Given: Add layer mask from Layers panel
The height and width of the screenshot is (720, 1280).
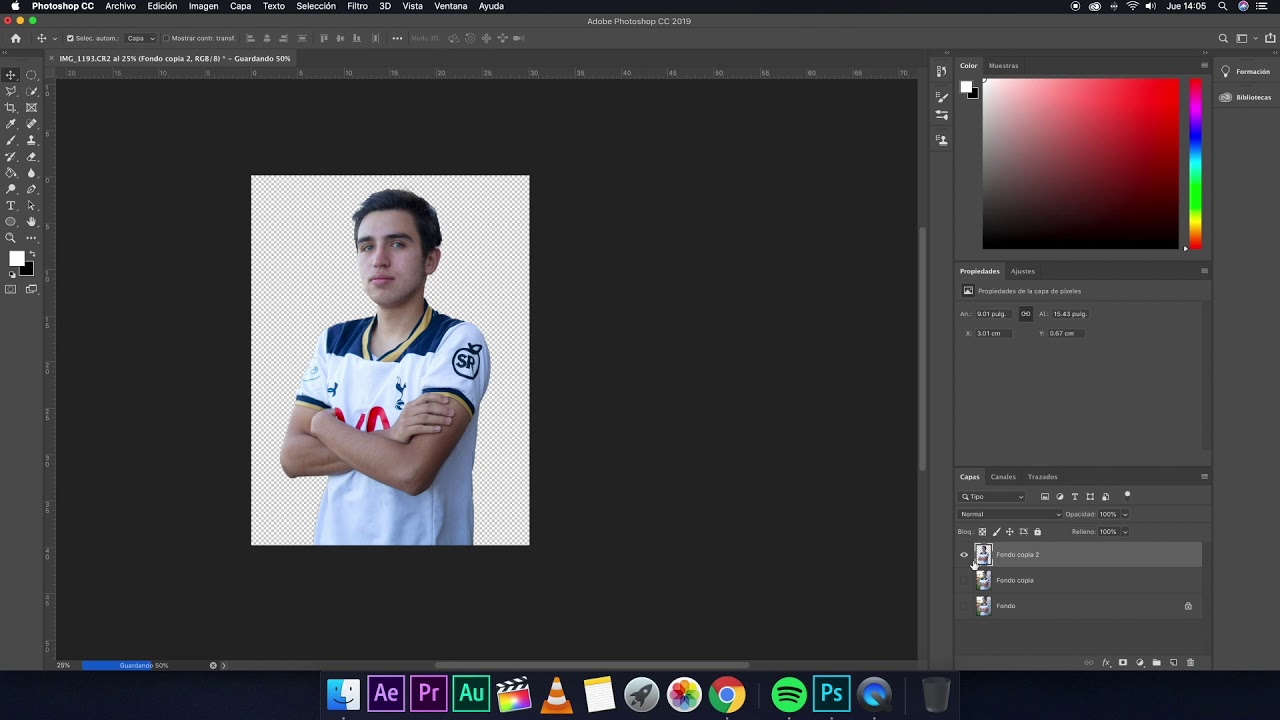Looking at the screenshot, I should point(1123,663).
